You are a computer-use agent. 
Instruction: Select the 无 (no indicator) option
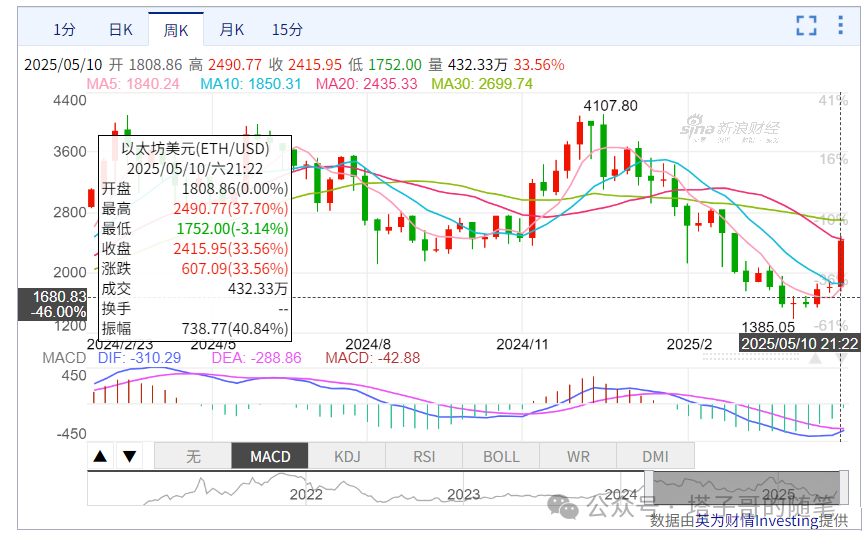[193, 456]
